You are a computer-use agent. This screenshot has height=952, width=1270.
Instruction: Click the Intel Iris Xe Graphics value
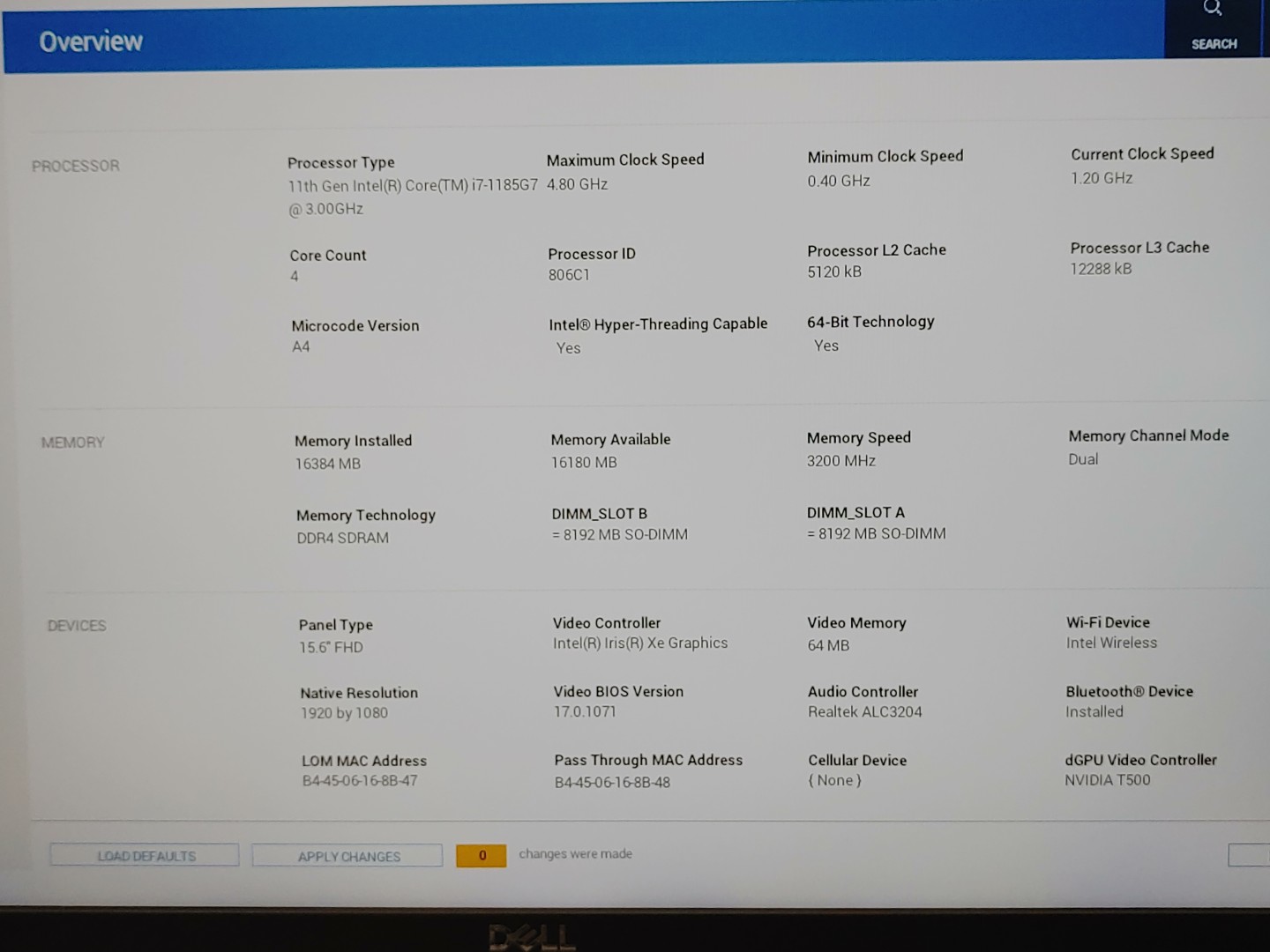640,643
